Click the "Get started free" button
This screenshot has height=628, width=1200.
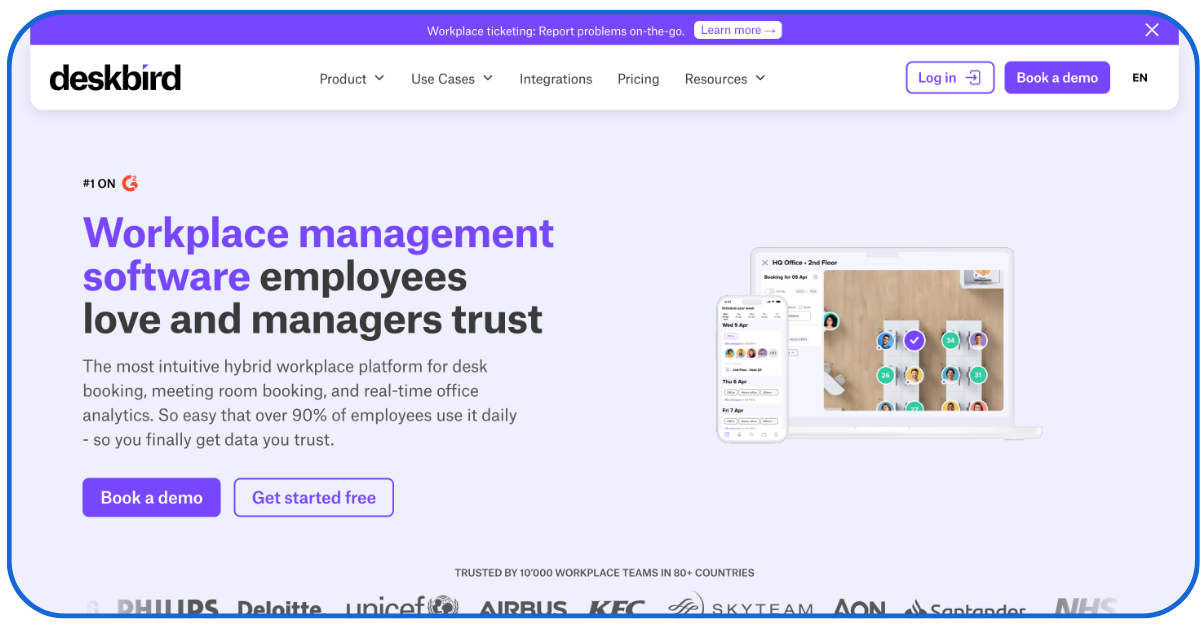(313, 497)
